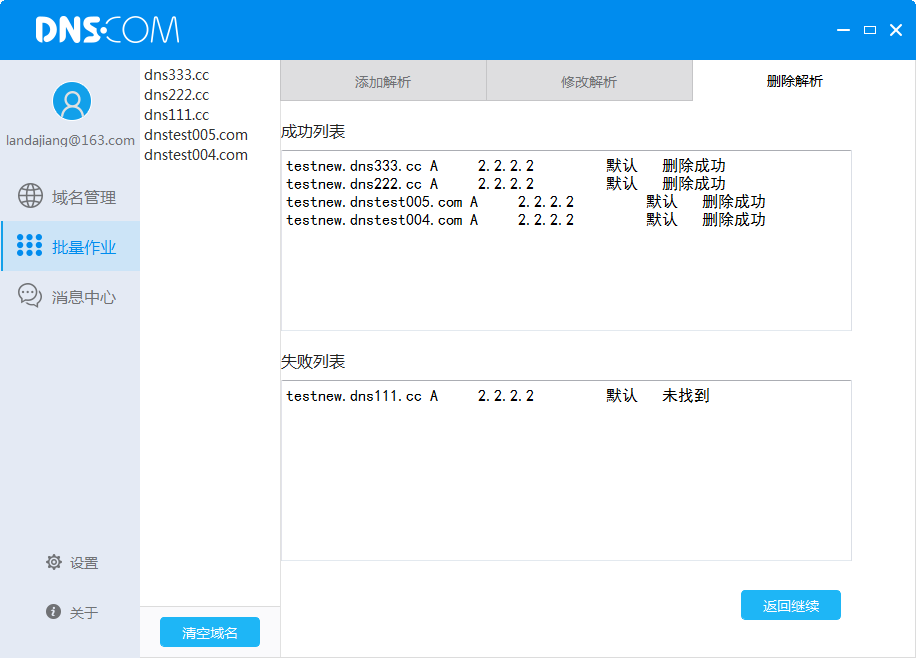Minimize the DNS.COM window
This screenshot has width=916, height=658.
tap(844, 30)
